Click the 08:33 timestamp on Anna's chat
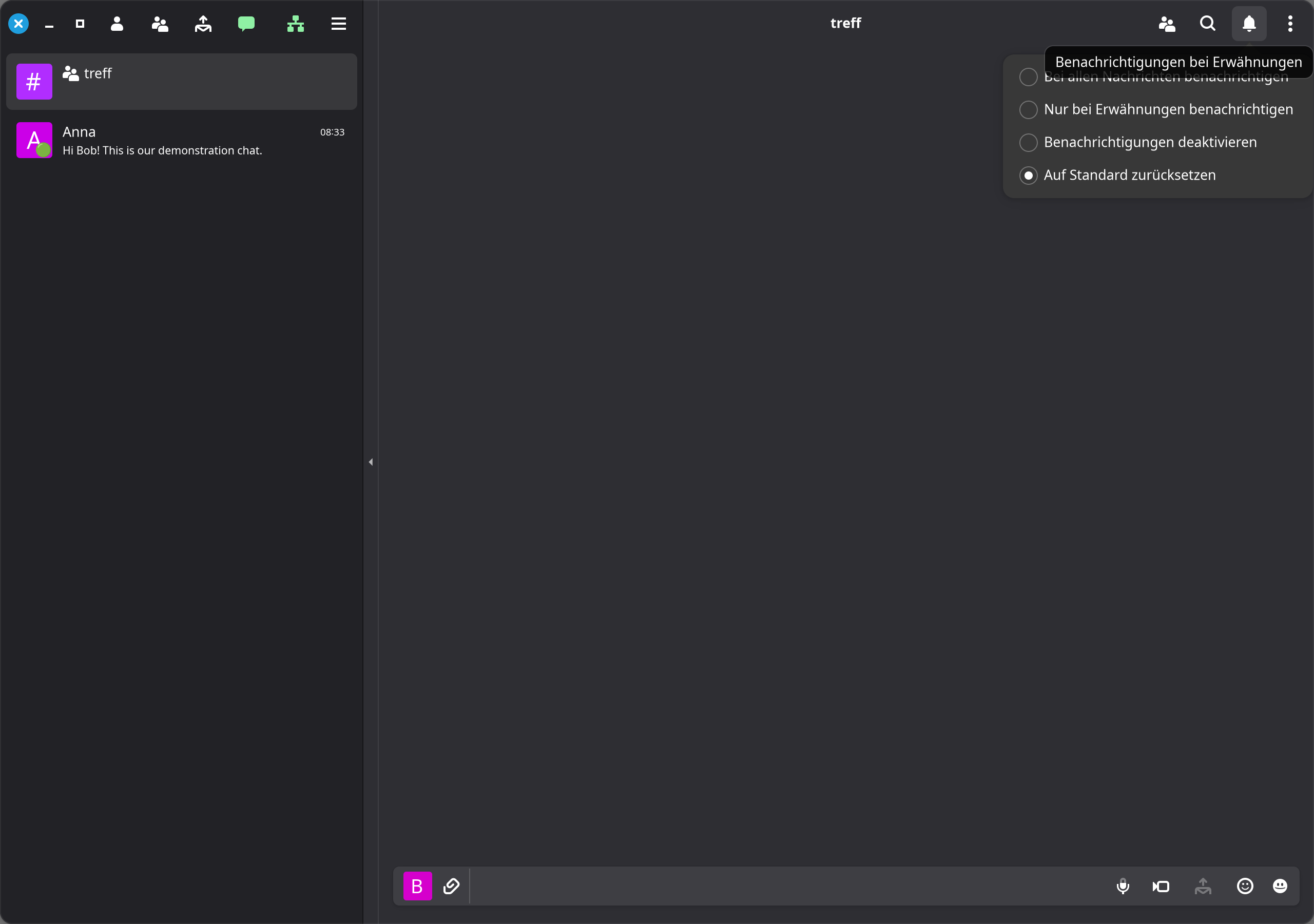Screen dimensions: 1314x924 point(332,132)
